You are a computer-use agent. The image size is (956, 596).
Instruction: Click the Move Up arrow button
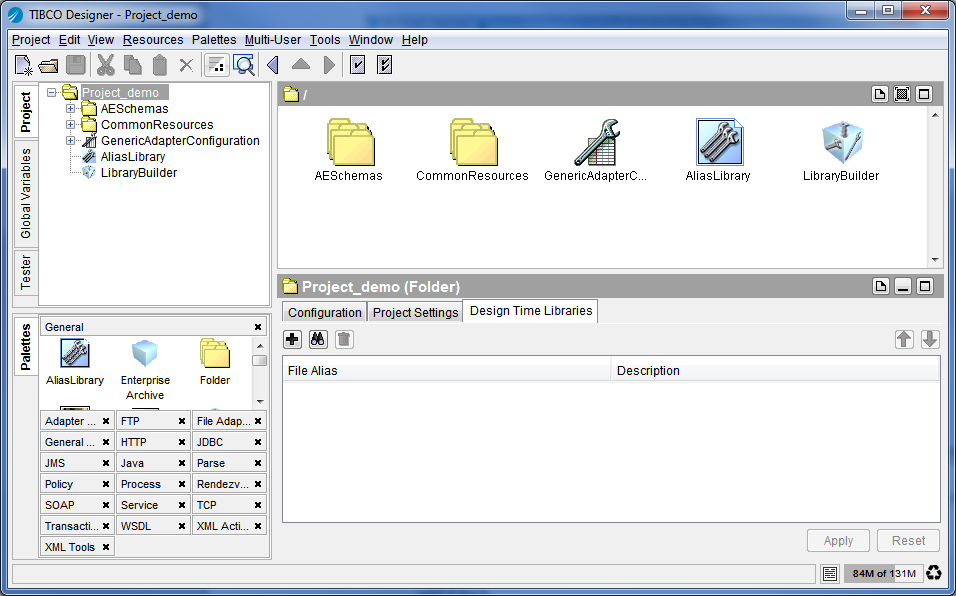coord(904,339)
